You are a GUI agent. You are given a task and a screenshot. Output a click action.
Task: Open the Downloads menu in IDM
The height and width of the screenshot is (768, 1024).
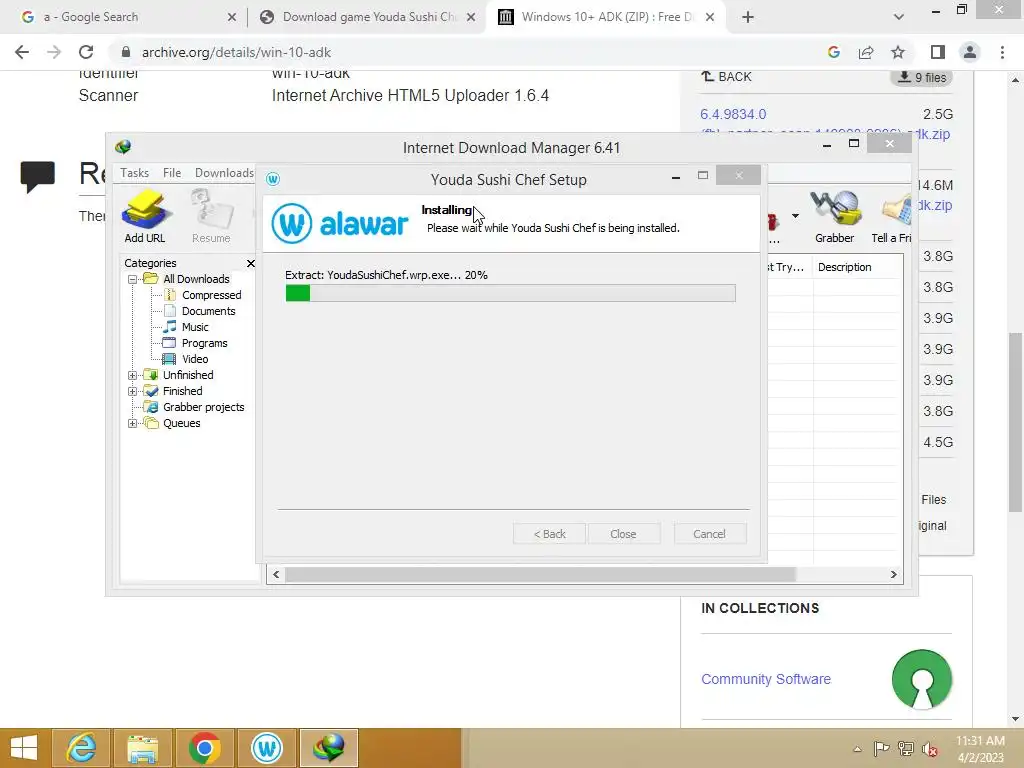point(224,172)
